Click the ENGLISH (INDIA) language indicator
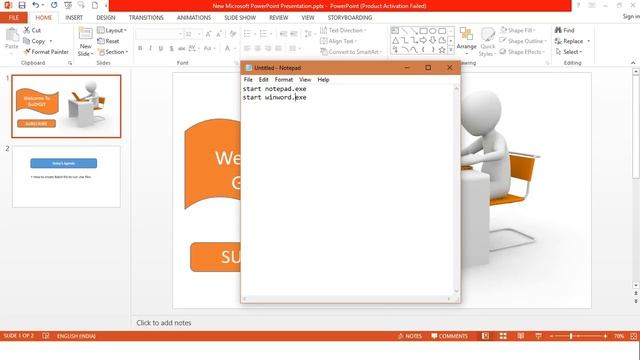Viewport: 640px width, 360px height. coord(76,336)
